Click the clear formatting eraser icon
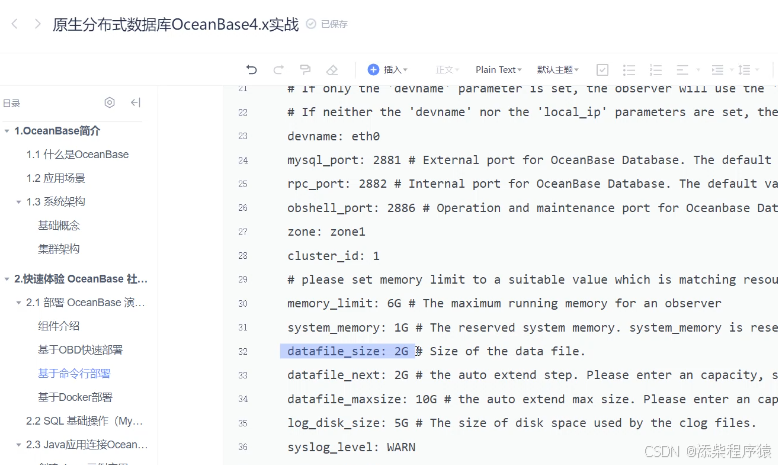This screenshot has height=465, width=778. tap(332, 70)
